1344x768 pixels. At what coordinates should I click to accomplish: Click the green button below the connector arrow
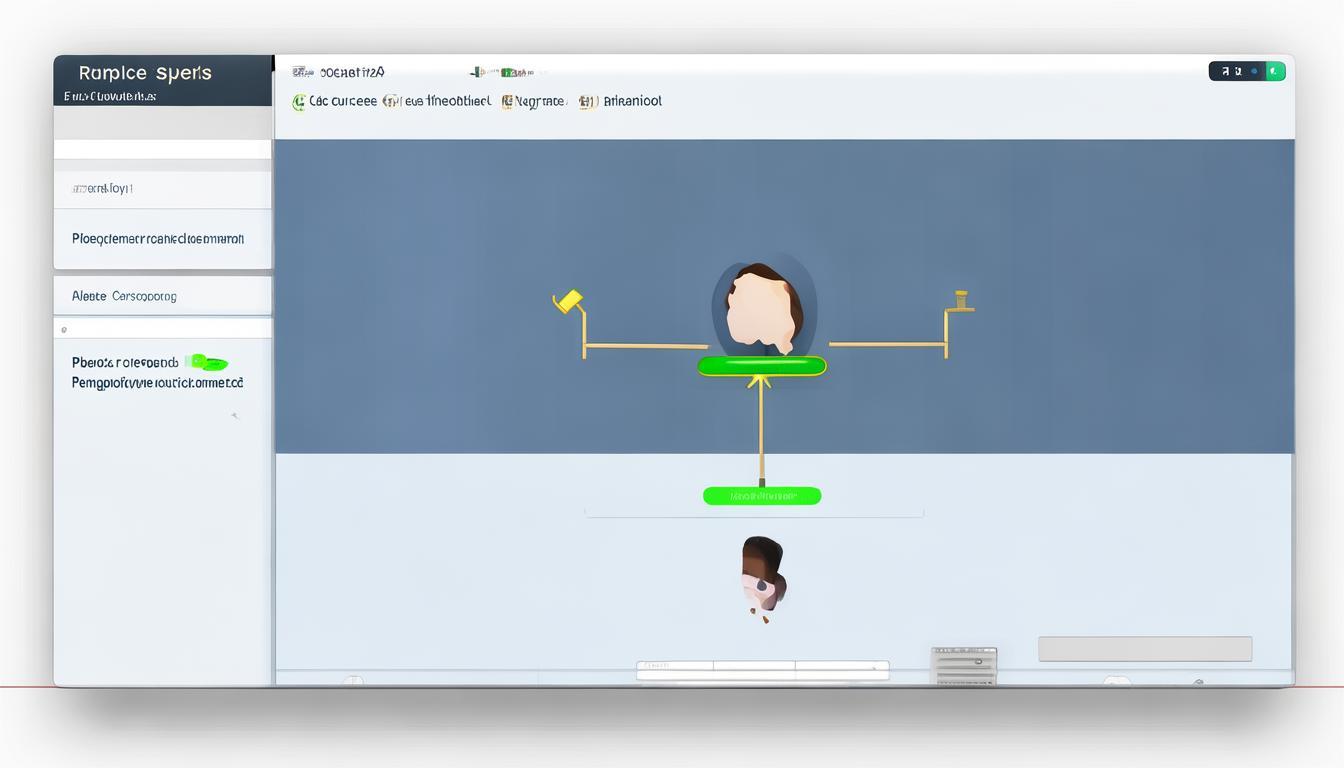[x=762, y=496]
